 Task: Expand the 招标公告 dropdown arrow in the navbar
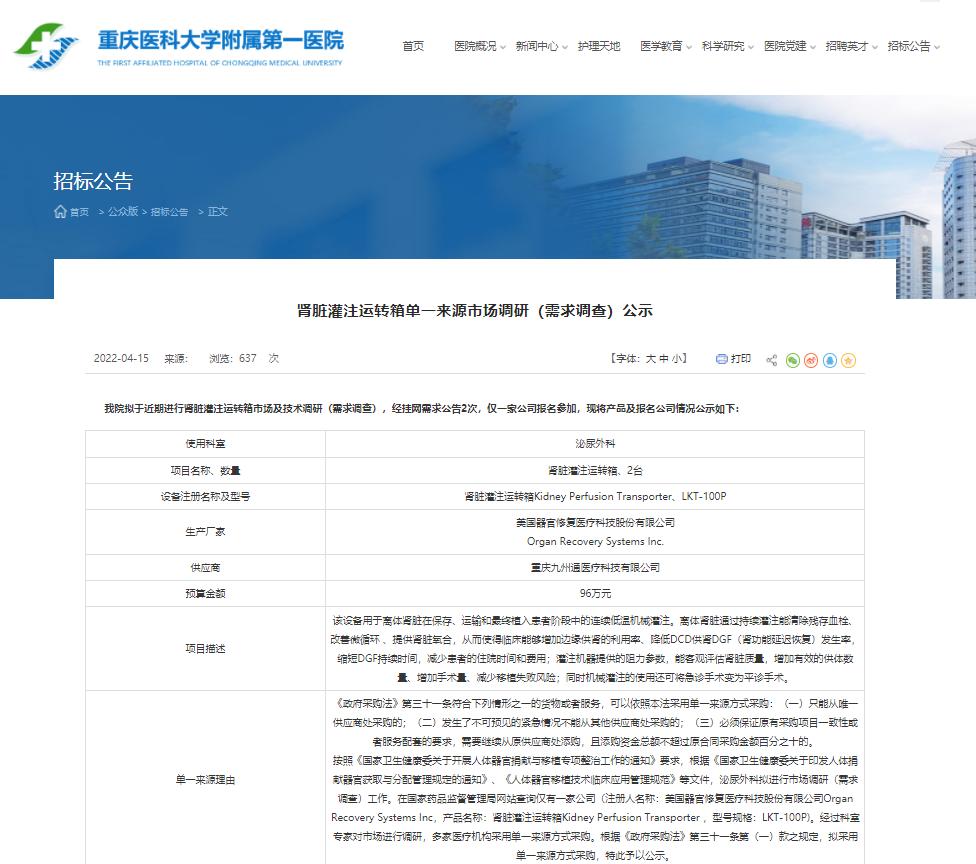click(x=937, y=47)
